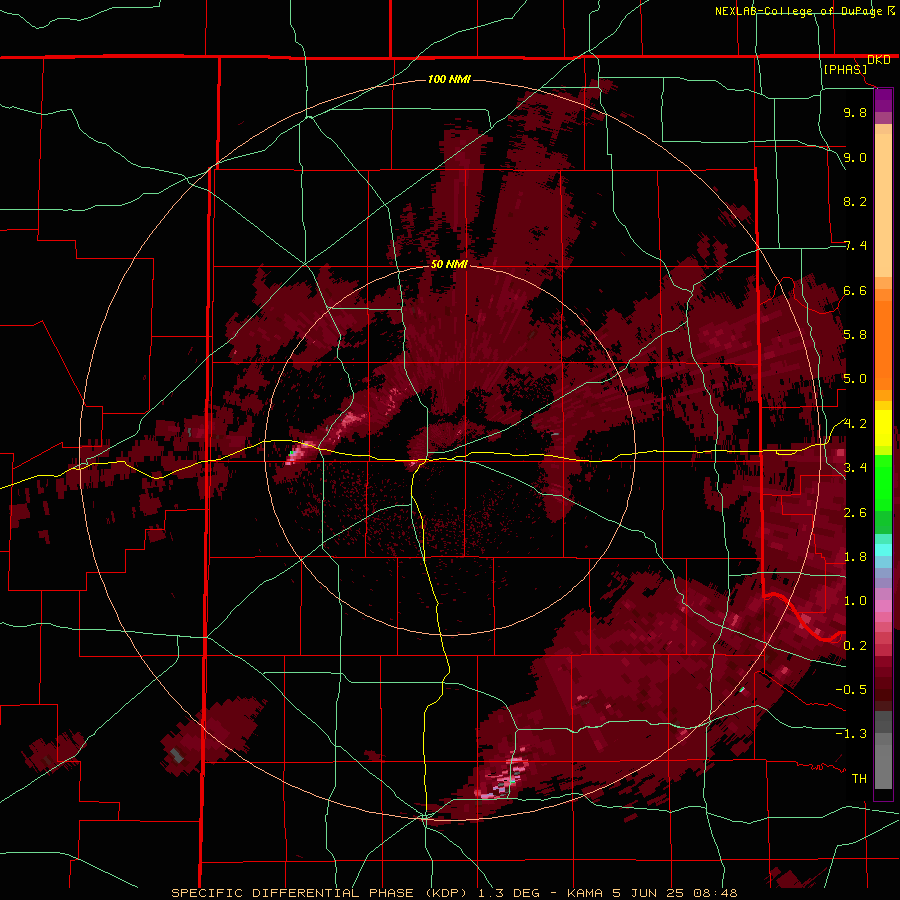Viewport: 900px width, 900px height.
Task: Click the 6.6 legend value
Action: pos(855,290)
